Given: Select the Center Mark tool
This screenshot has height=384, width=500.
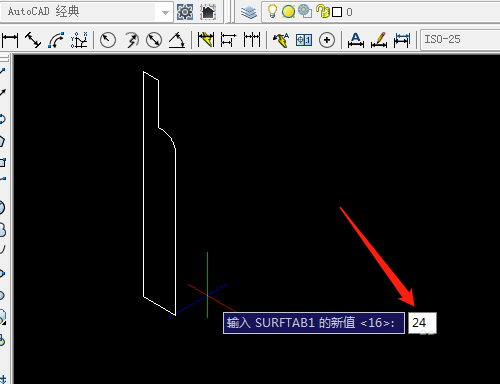Looking at the screenshot, I should (x=327, y=40).
